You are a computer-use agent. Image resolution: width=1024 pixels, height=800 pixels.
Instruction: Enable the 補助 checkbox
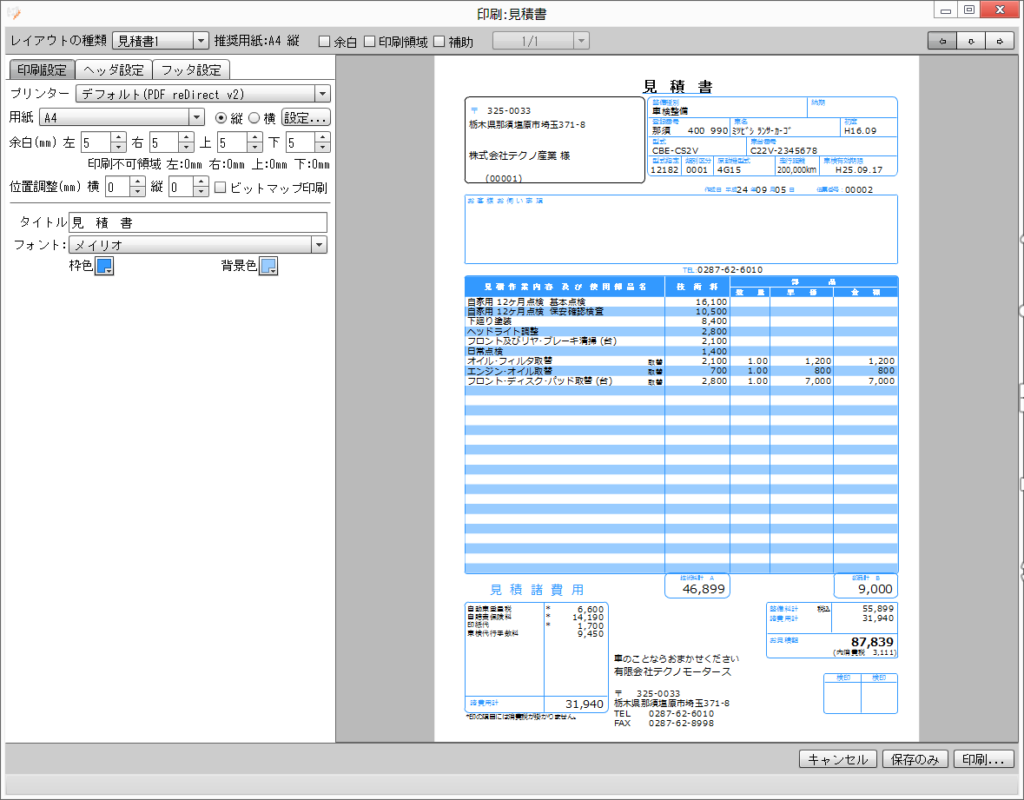tap(439, 42)
